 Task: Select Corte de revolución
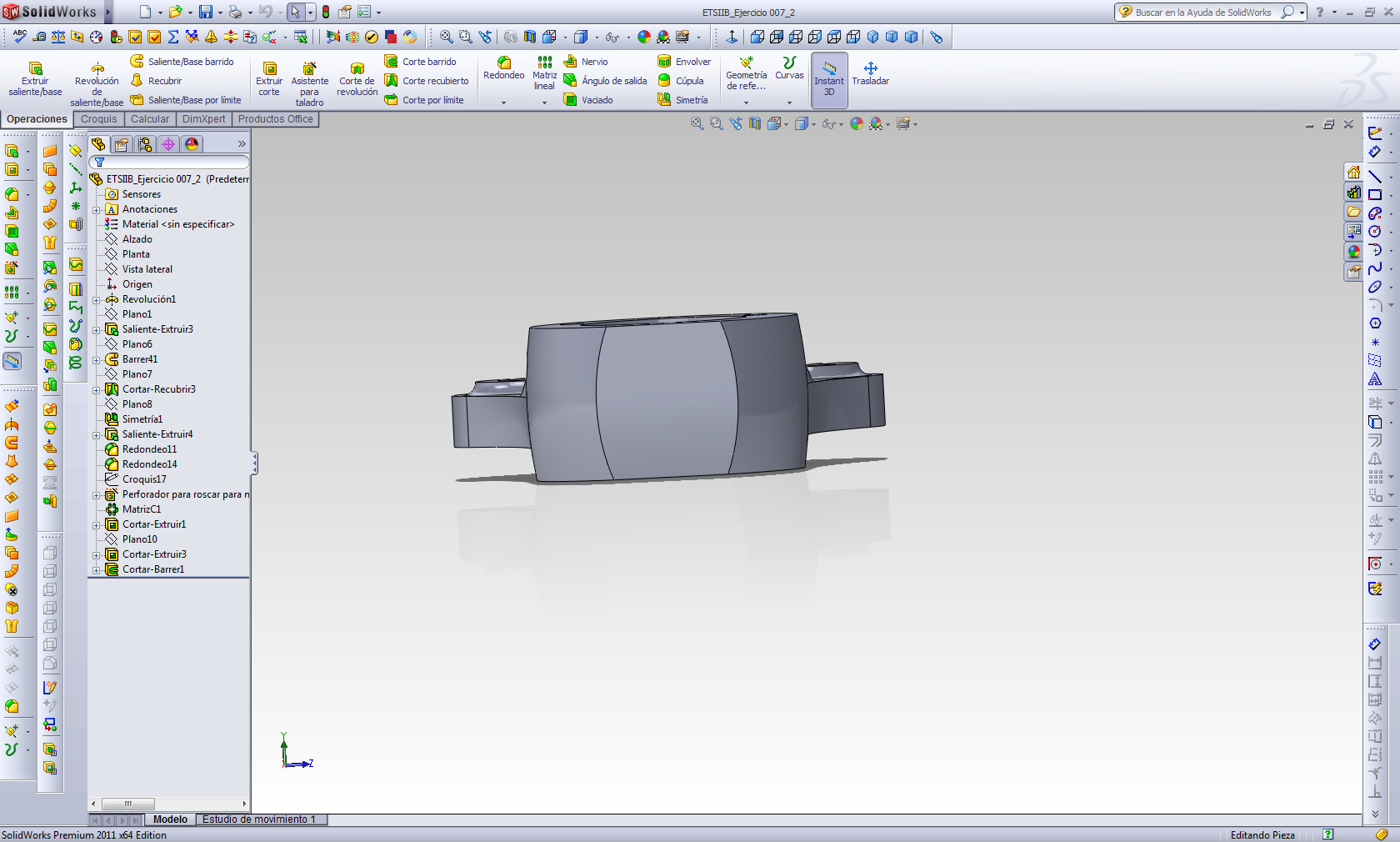click(357, 79)
